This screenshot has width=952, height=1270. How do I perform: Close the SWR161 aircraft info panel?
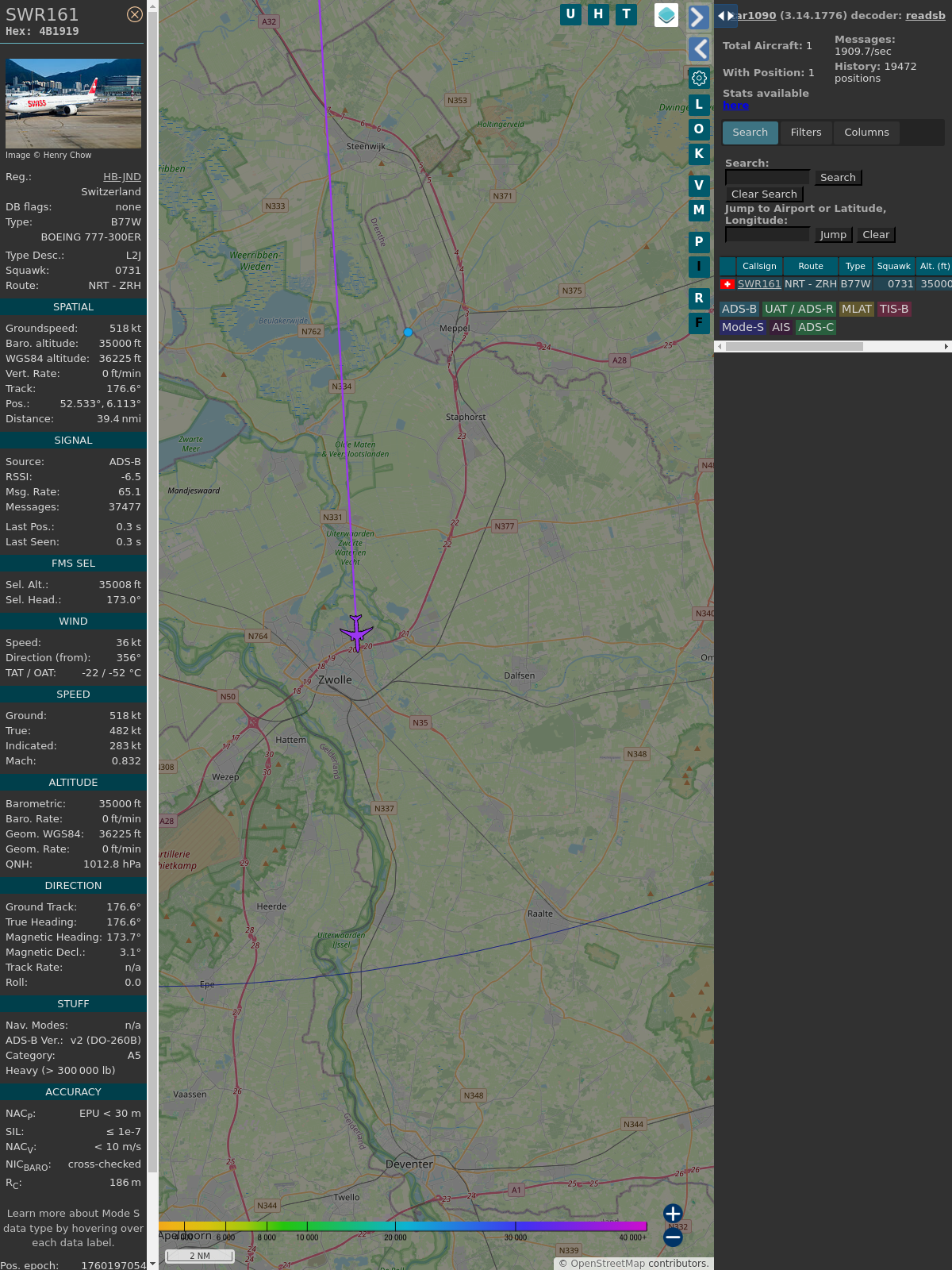(135, 14)
